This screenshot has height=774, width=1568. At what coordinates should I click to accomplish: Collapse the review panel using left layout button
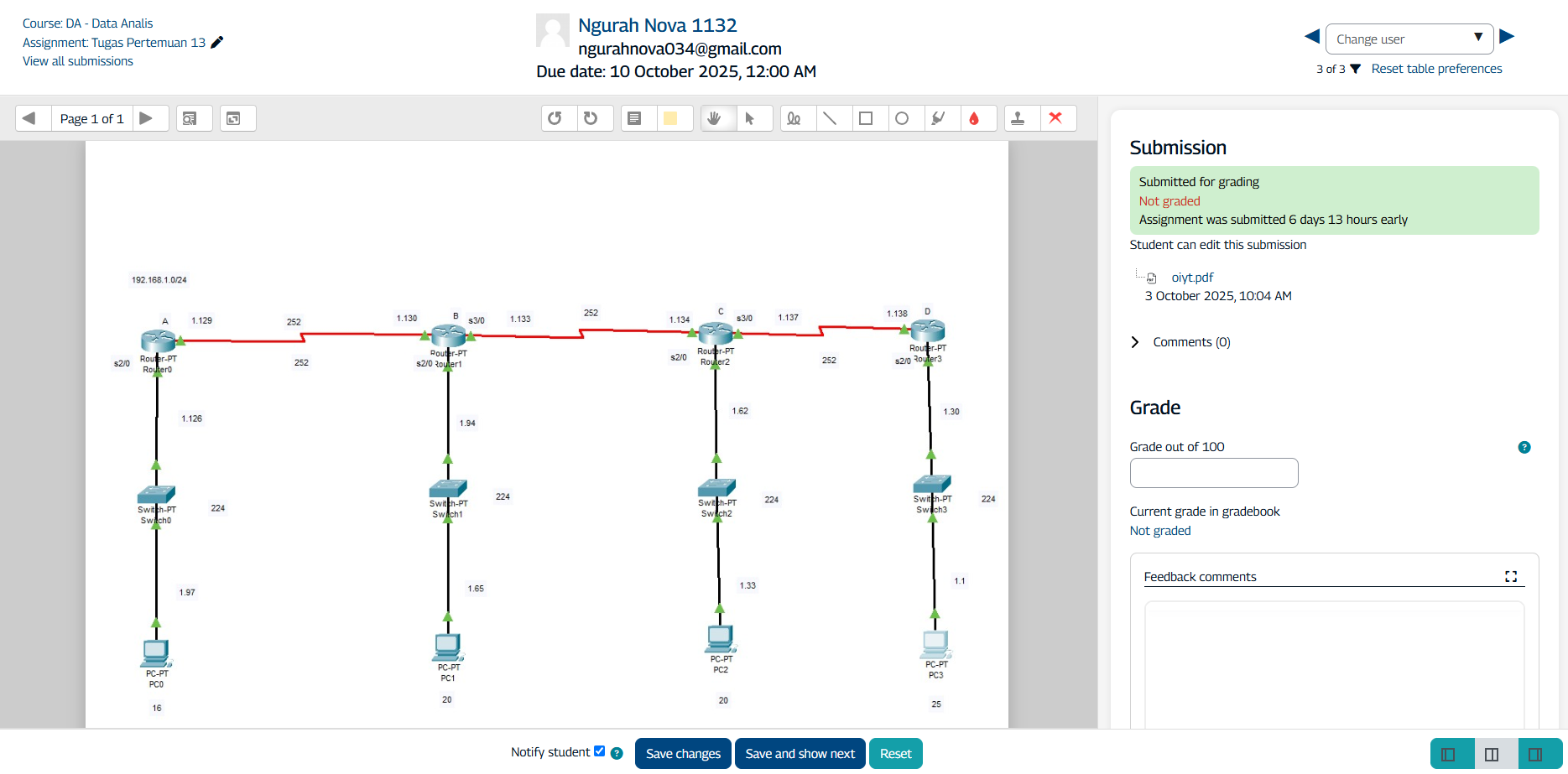tap(1448, 754)
